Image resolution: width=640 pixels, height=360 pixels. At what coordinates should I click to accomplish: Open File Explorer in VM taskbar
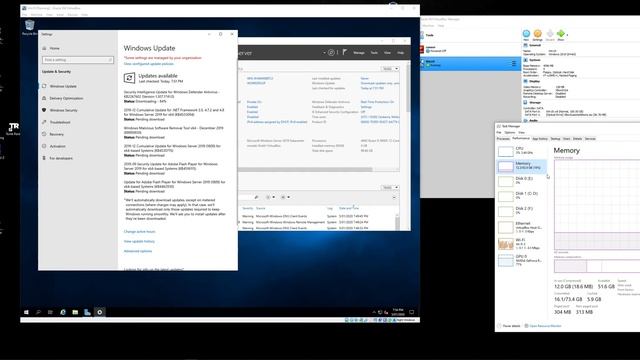75,312
